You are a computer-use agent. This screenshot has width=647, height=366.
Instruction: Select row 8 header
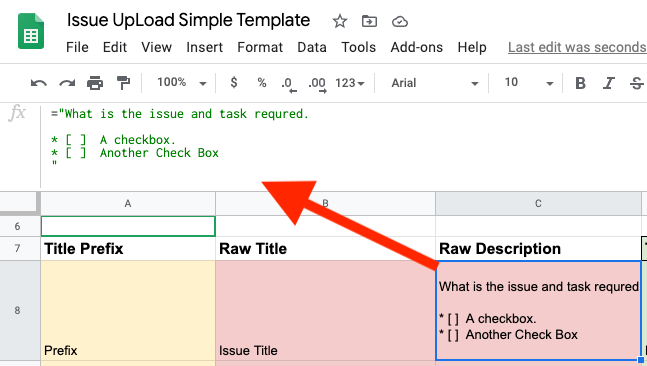(17, 310)
